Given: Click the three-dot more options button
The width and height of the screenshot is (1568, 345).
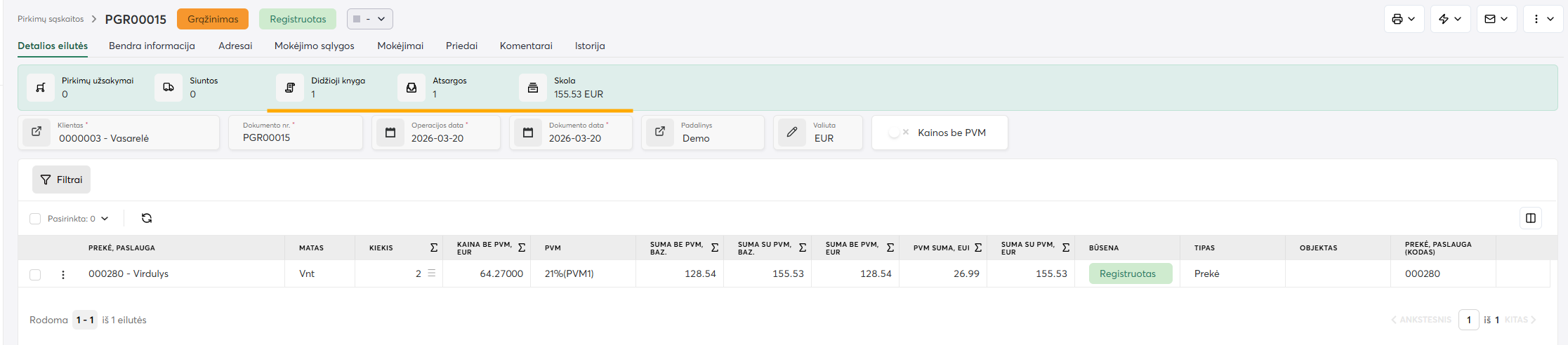Looking at the screenshot, I should 1543,19.
